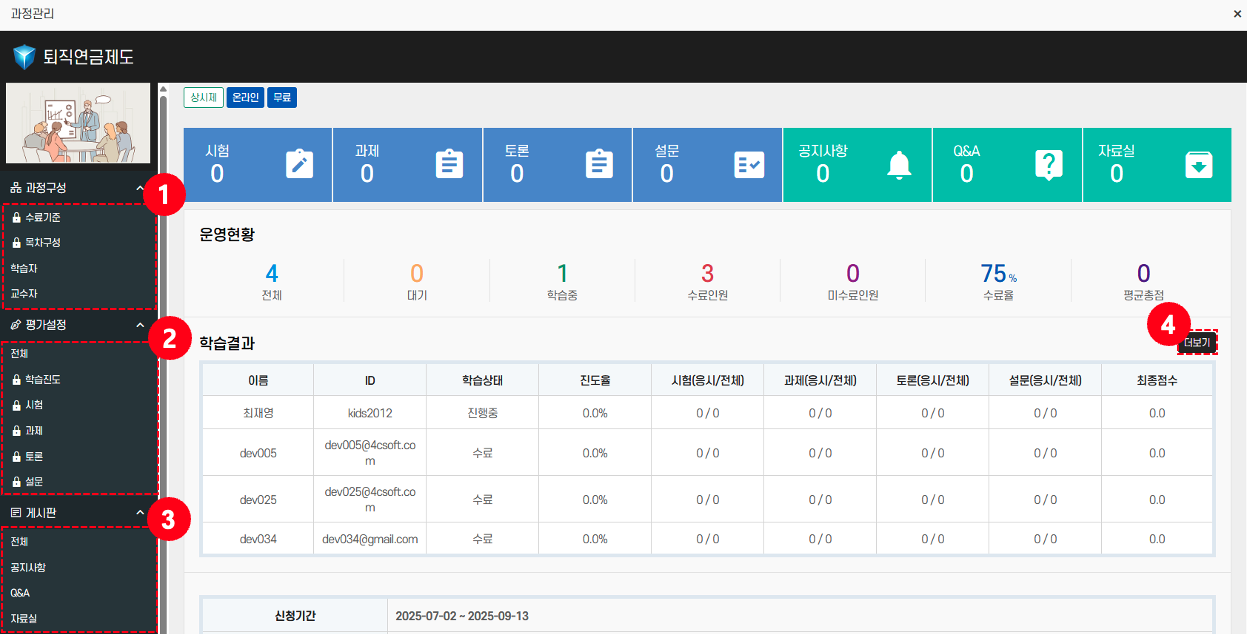The height and width of the screenshot is (634, 1248).
Task: Click the 공지사항 bell icon
Action: click(x=899, y=164)
